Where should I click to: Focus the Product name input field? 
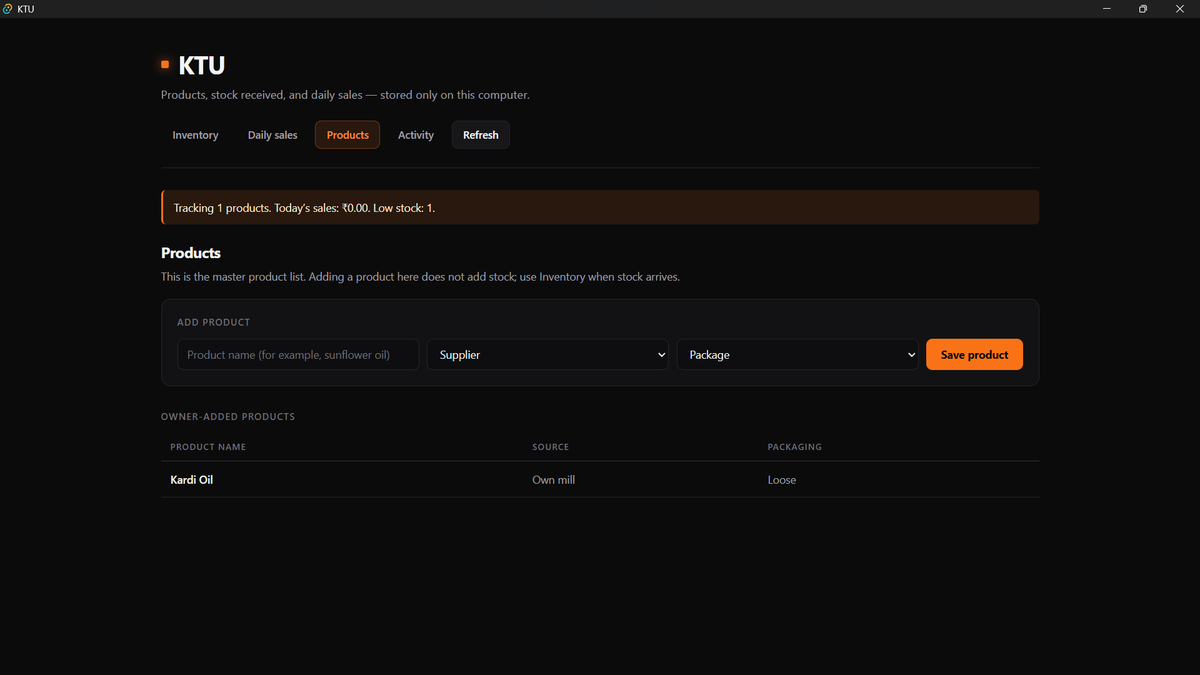(298, 355)
